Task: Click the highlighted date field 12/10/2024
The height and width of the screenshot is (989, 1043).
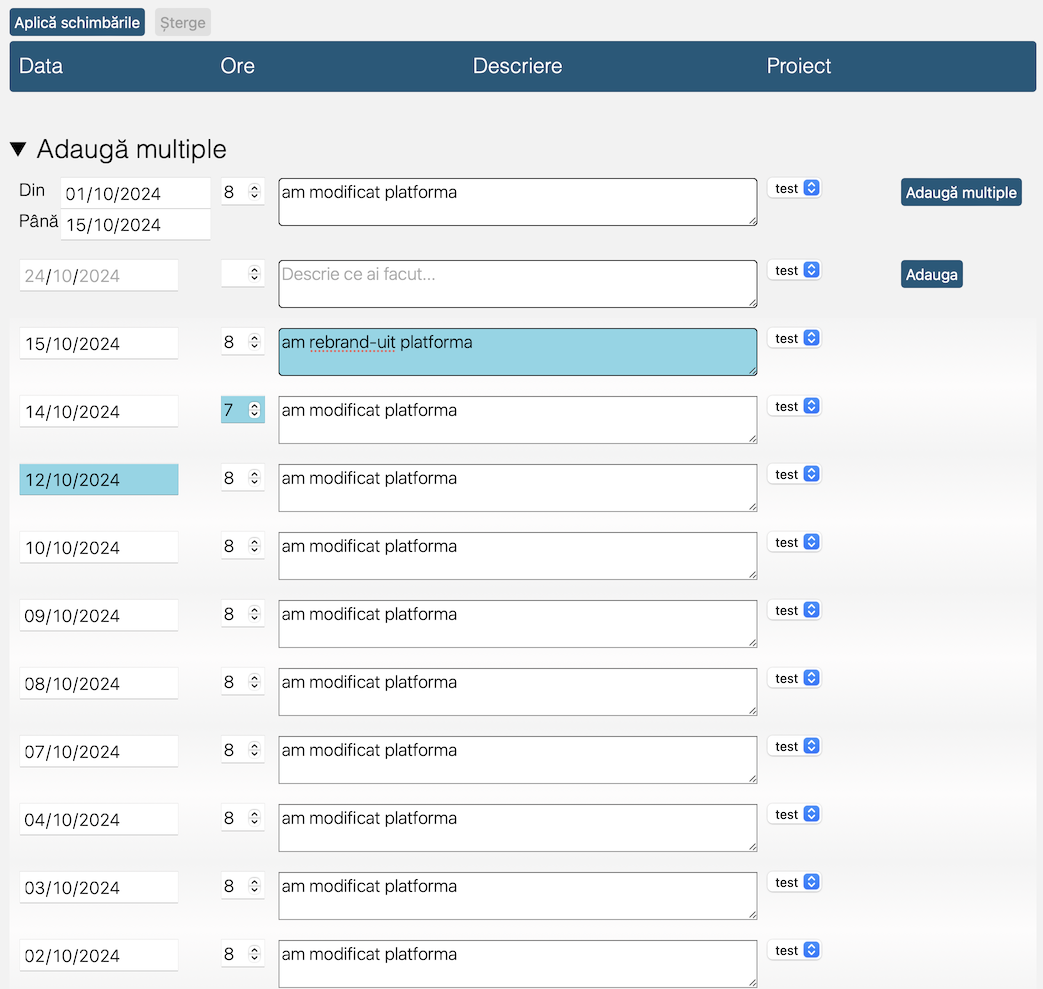Action: tap(99, 480)
